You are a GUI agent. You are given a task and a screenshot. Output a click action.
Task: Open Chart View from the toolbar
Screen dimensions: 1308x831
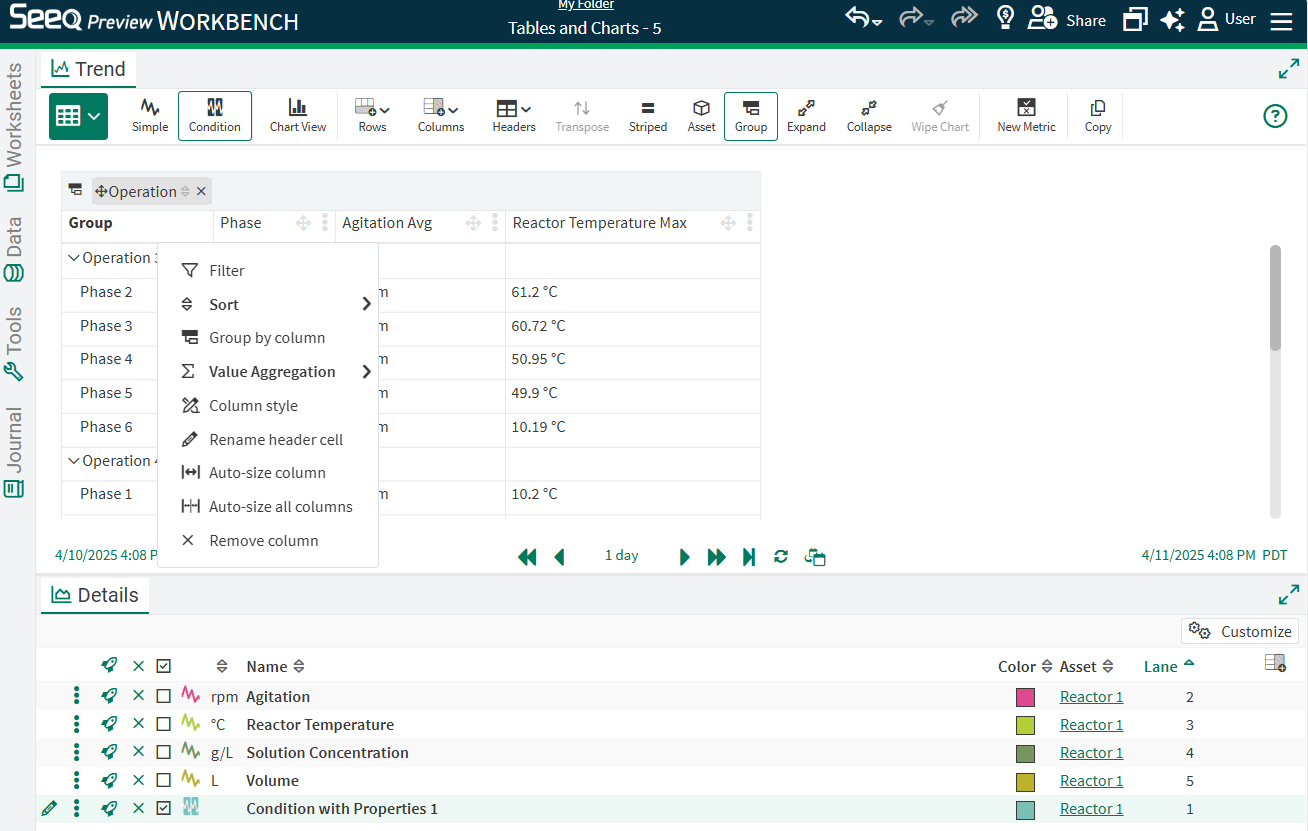tap(298, 115)
